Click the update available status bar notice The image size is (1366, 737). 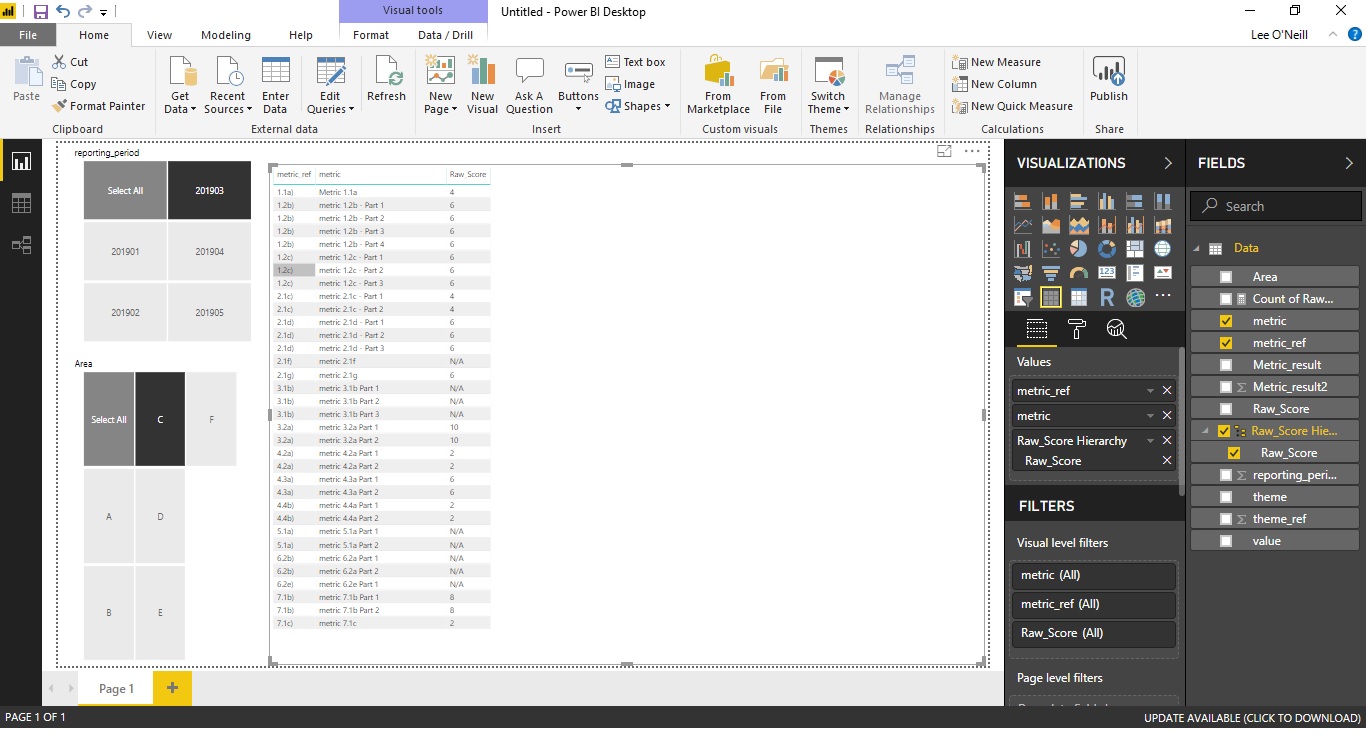click(x=1252, y=718)
